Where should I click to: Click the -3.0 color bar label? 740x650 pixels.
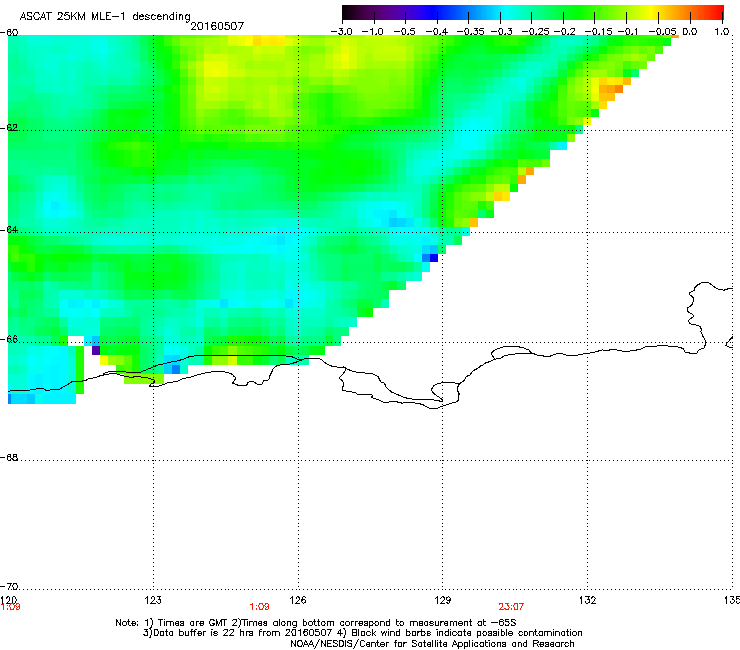coord(341,32)
